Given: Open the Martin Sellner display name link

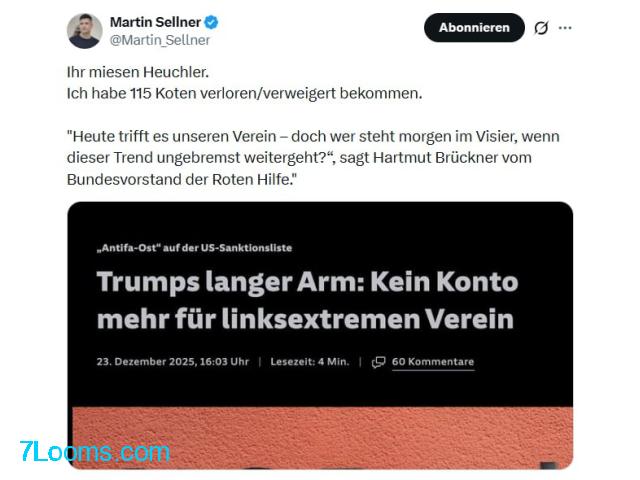Looking at the screenshot, I should (x=156, y=22).
